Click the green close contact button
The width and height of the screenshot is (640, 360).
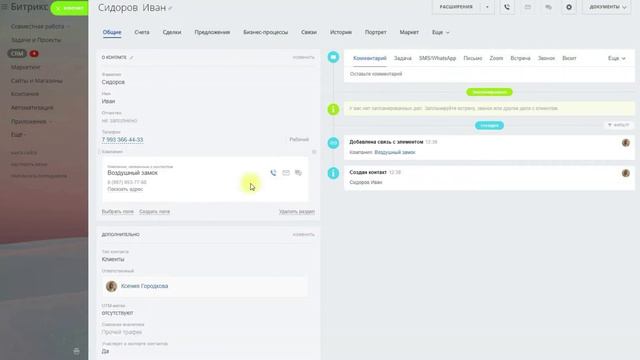pos(69,8)
